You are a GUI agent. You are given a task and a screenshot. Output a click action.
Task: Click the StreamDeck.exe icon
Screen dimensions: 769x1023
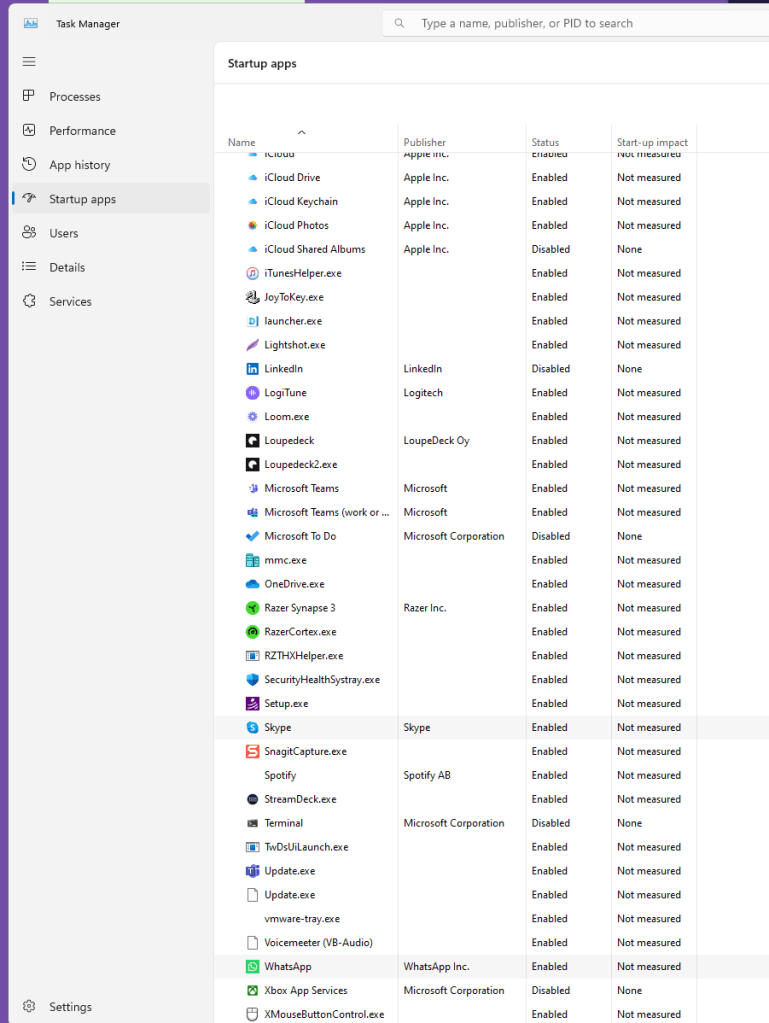252,799
